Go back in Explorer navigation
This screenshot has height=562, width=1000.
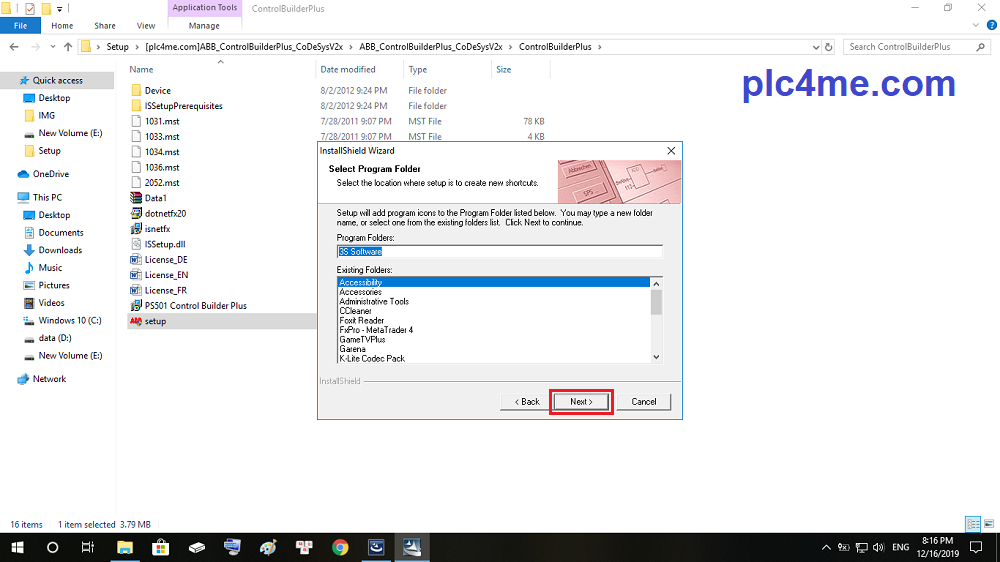[14, 47]
